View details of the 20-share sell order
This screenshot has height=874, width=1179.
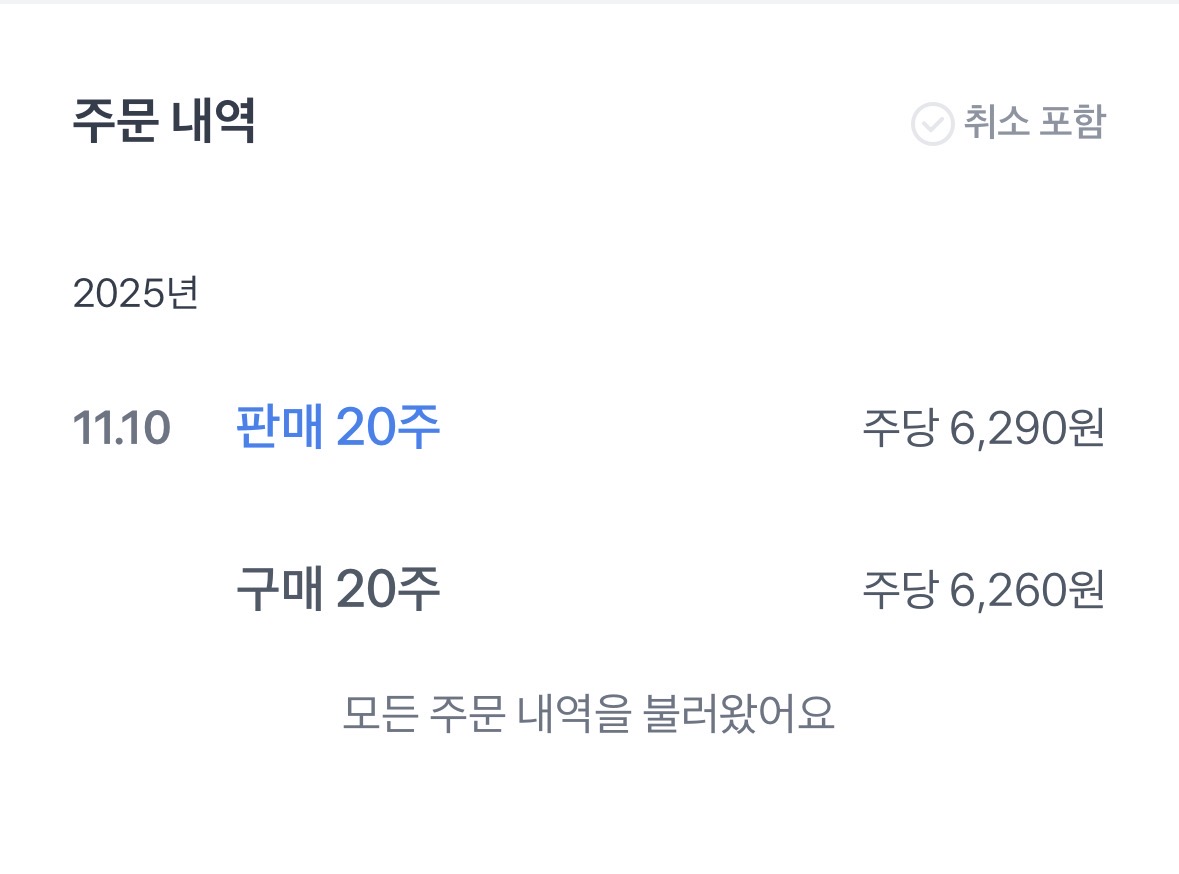338,428
